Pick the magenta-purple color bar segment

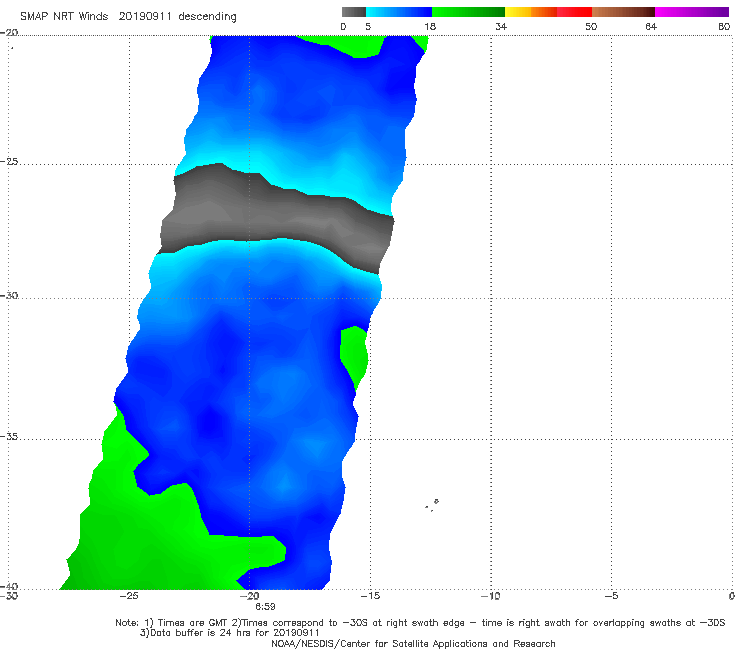691,12
